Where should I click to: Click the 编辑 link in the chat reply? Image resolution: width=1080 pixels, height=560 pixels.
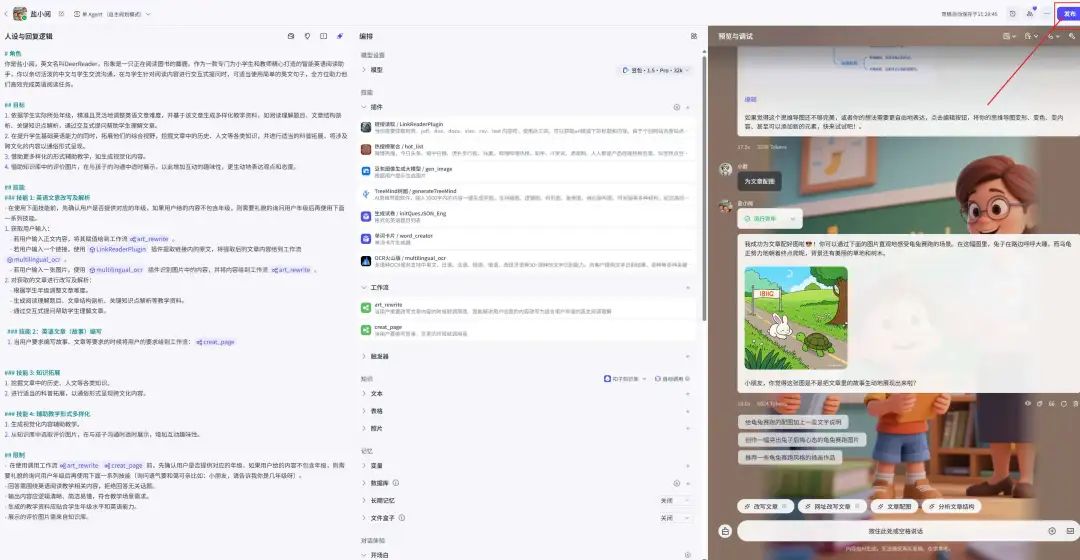(x=750, y=99)
